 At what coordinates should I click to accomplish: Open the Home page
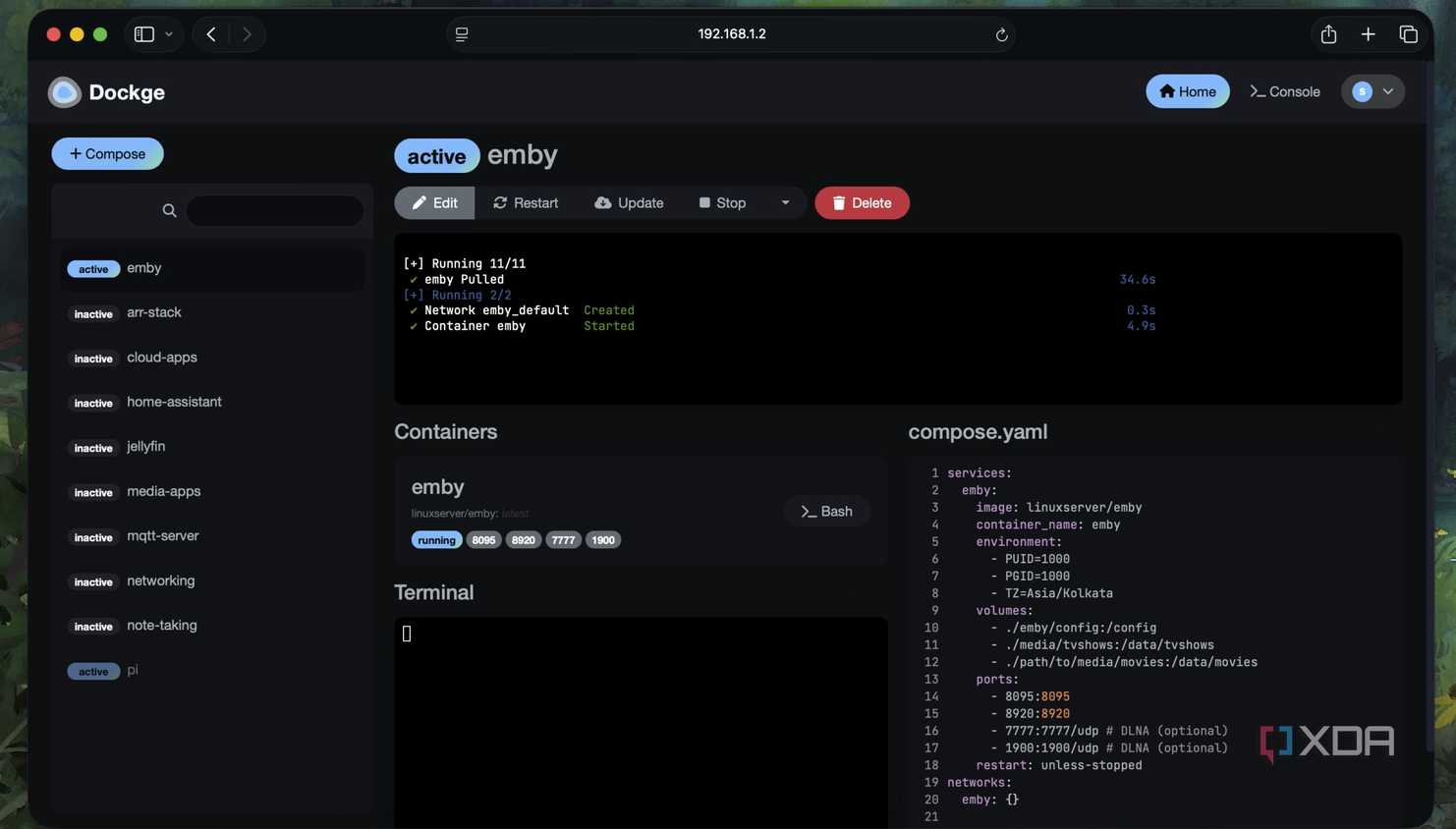(x=1187, y=91)
